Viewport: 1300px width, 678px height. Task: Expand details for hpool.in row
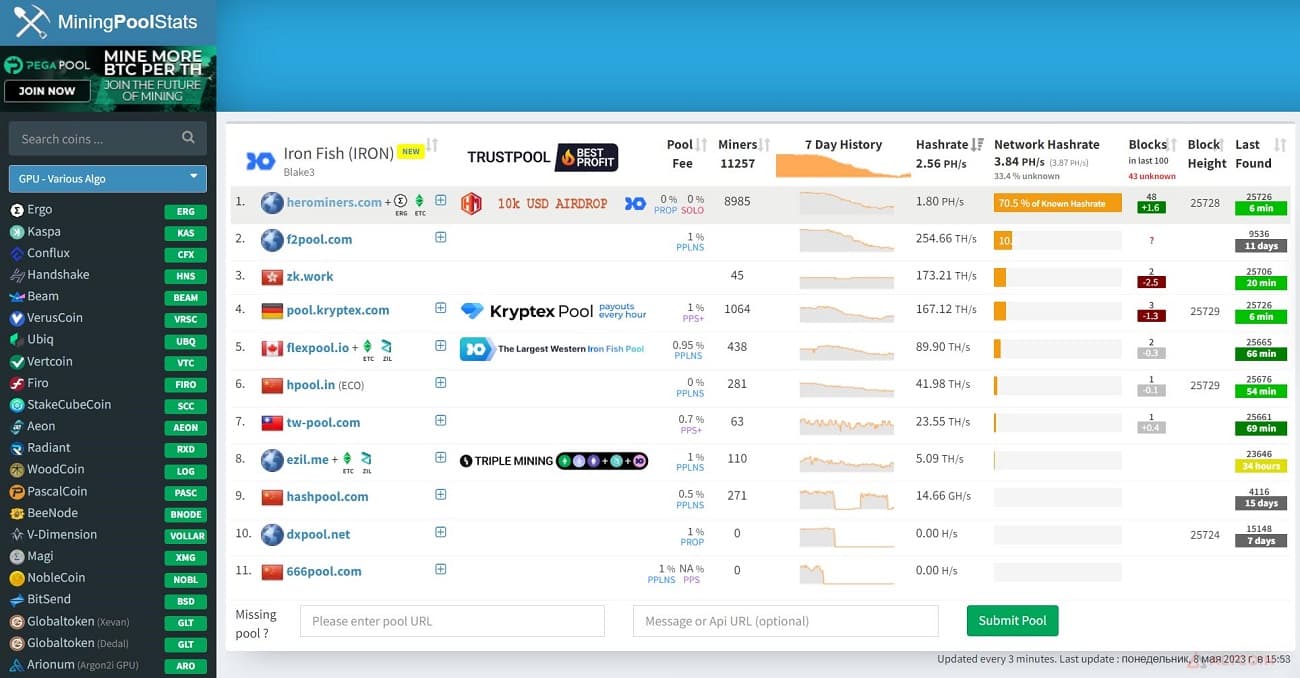pyautogui.click(x=440, y=382)
